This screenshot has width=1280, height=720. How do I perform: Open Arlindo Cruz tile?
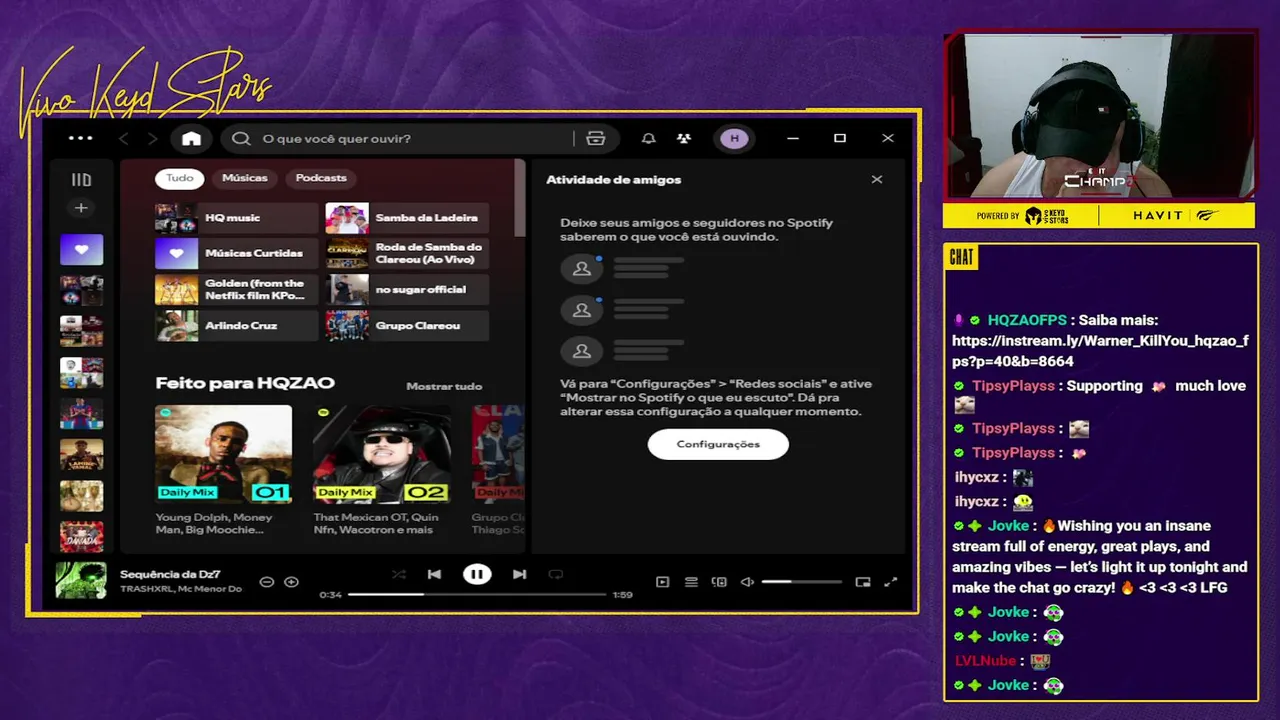click(236, 326)
